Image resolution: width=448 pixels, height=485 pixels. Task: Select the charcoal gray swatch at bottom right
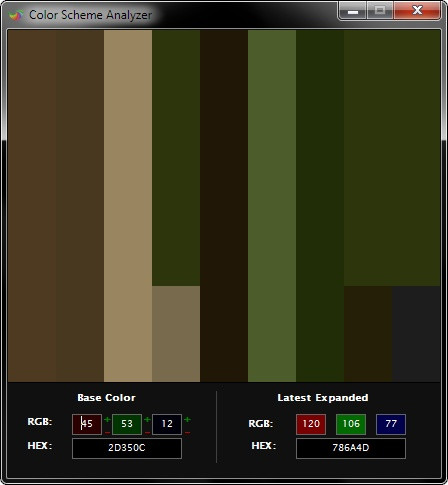click(x=416, y=334)
